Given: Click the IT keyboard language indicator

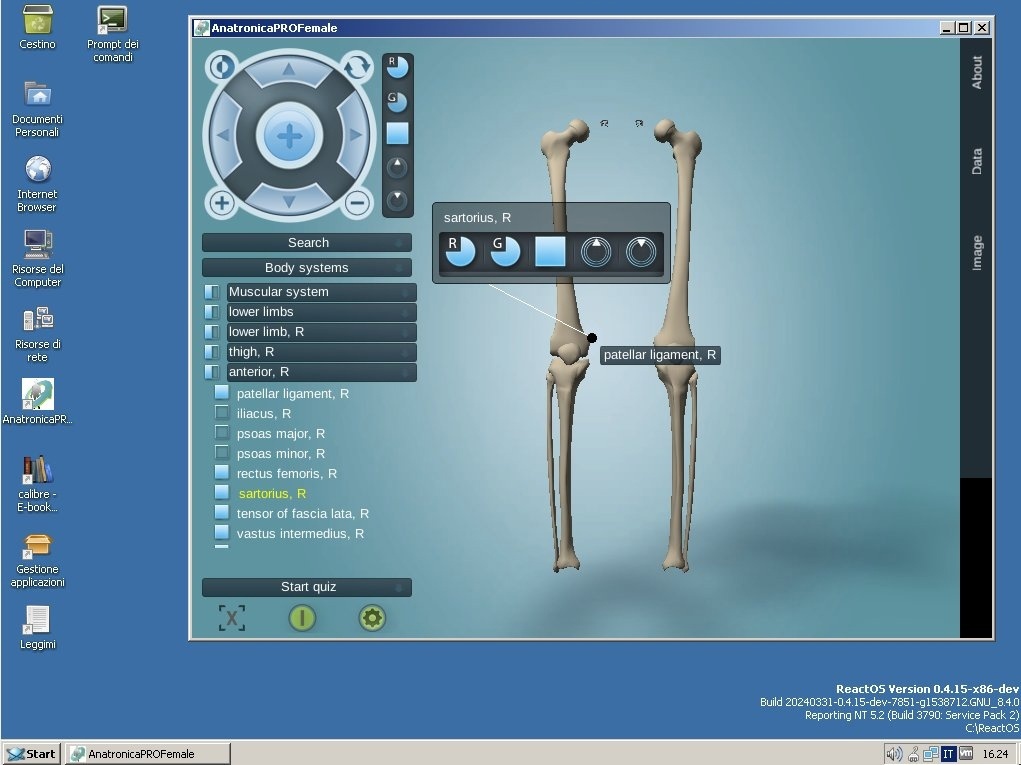Looking at the screenshot, I should pyautogui.click(x=948, y=754).
